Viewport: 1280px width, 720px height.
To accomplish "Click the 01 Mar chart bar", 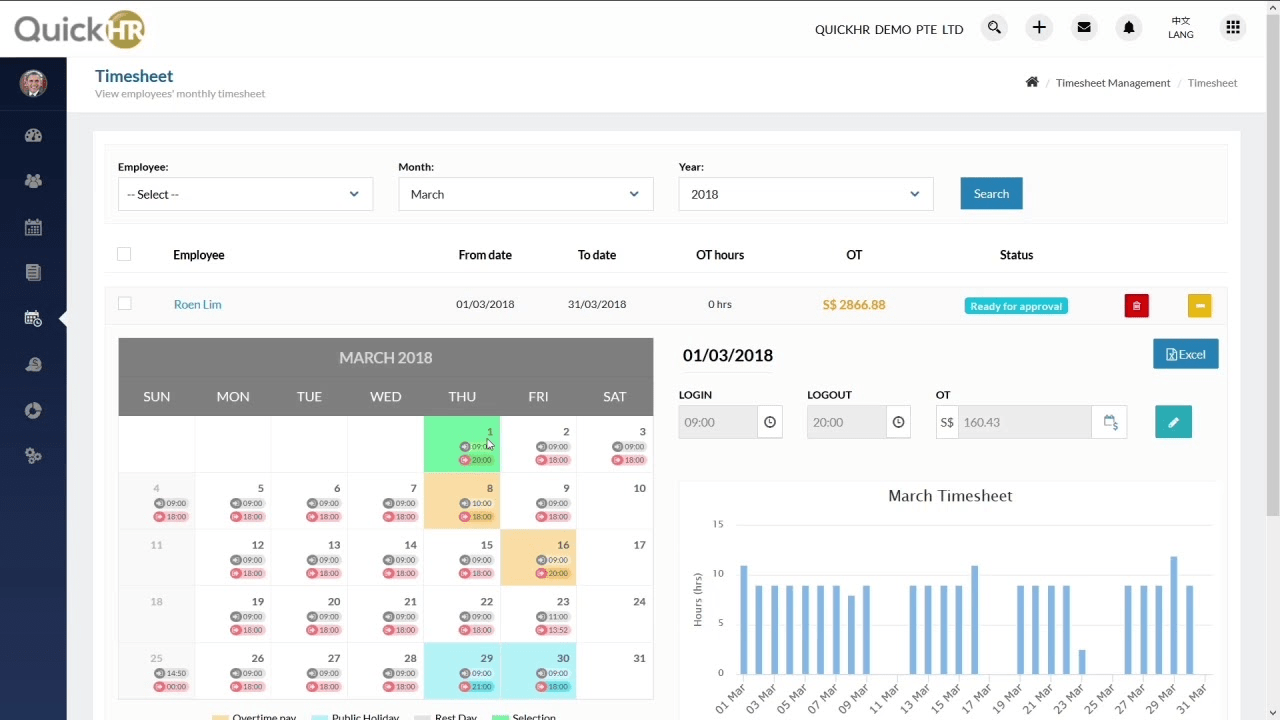I will (744, 620).
